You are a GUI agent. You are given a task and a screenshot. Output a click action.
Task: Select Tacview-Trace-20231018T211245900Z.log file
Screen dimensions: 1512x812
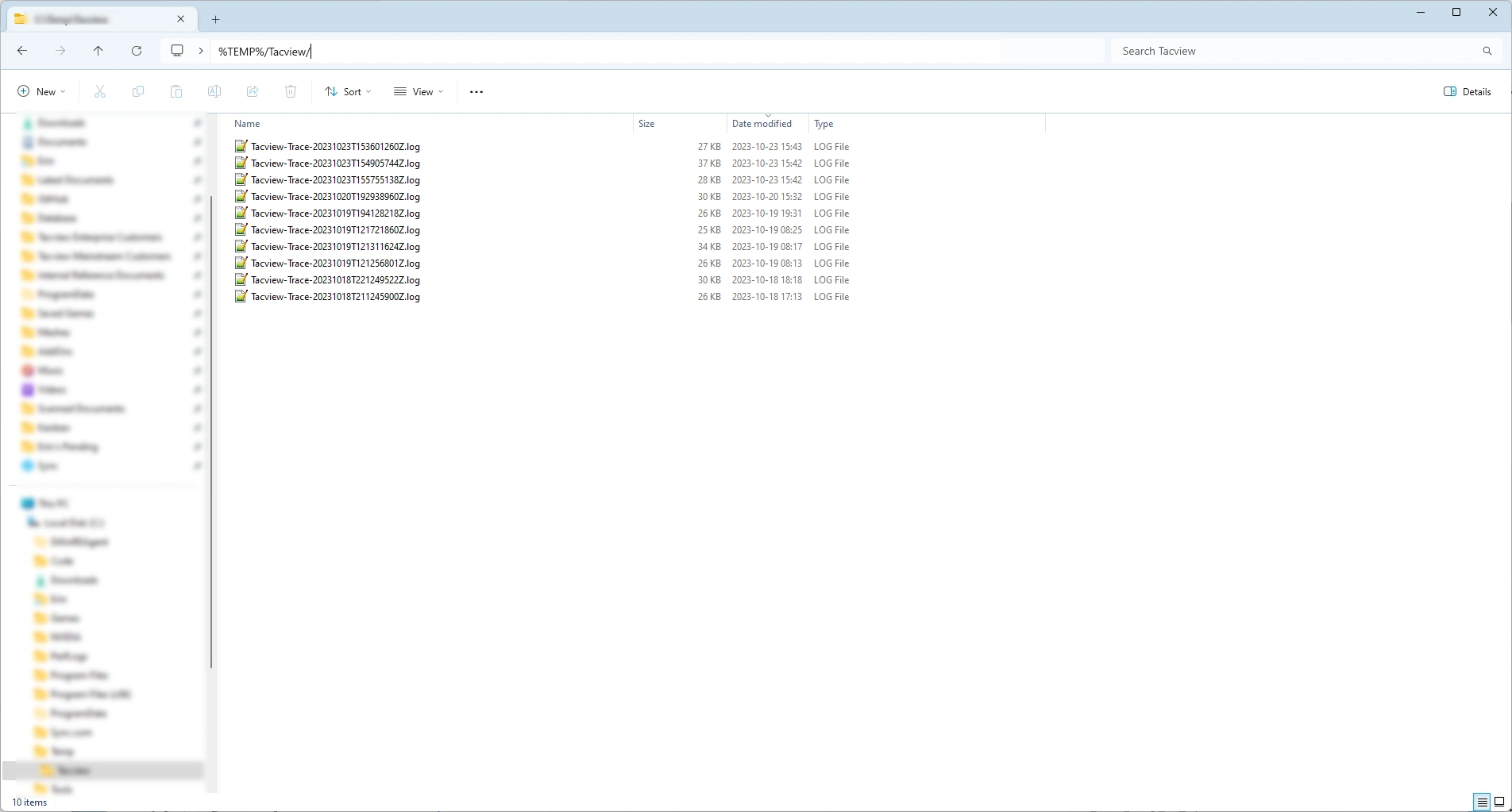(335, 297)
